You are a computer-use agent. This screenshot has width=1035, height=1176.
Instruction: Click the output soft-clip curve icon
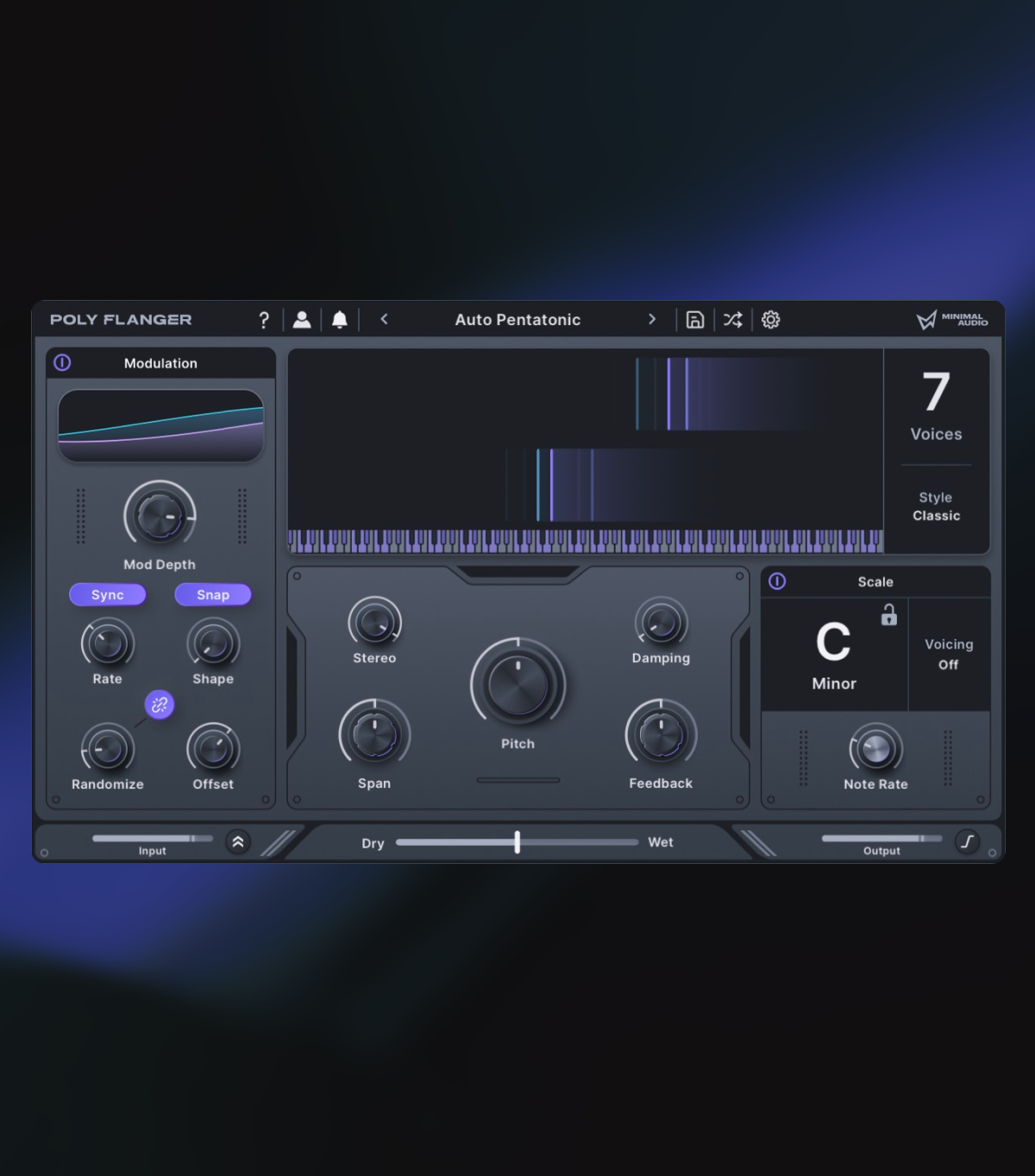pos(967,841)
